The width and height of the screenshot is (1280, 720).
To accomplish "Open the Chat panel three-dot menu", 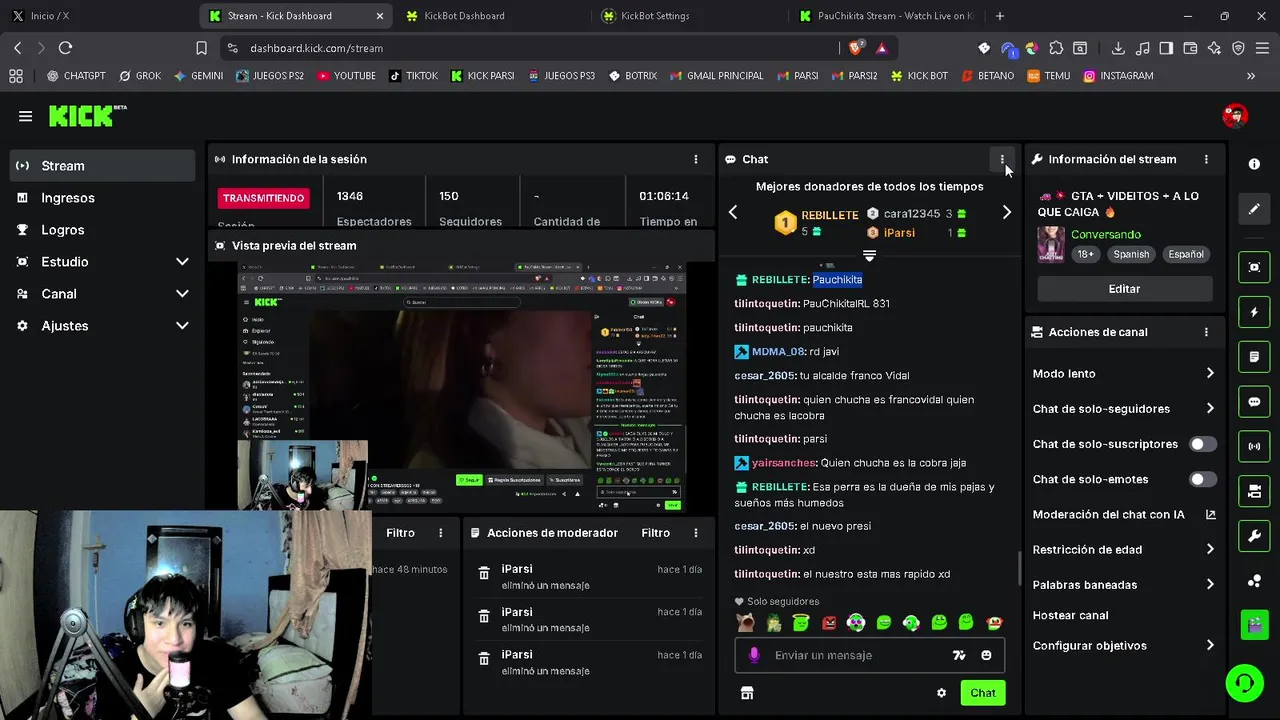I will (1002, 159).
